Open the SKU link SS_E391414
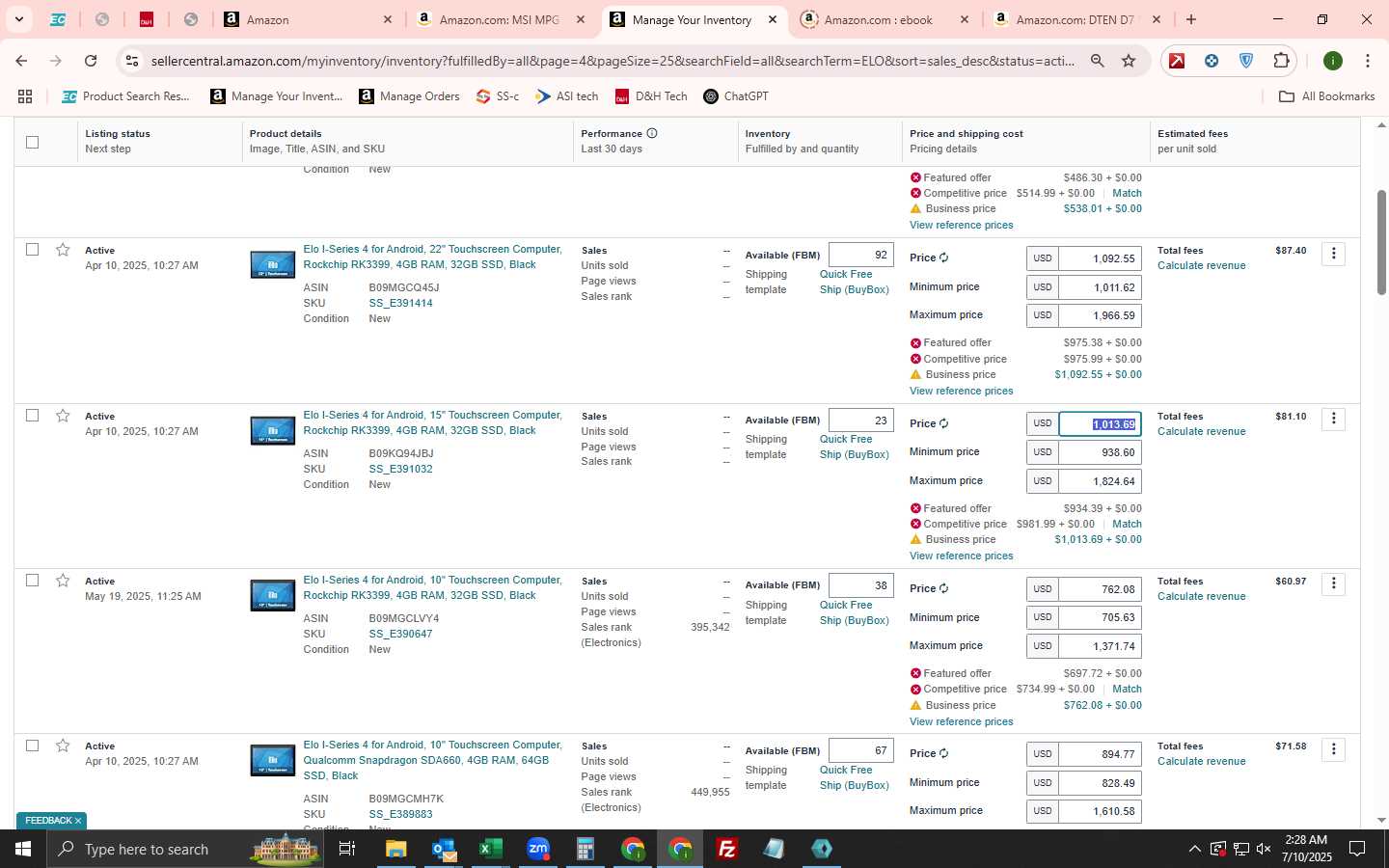Viewport: 1389px width, 868px height. [400, 303]
